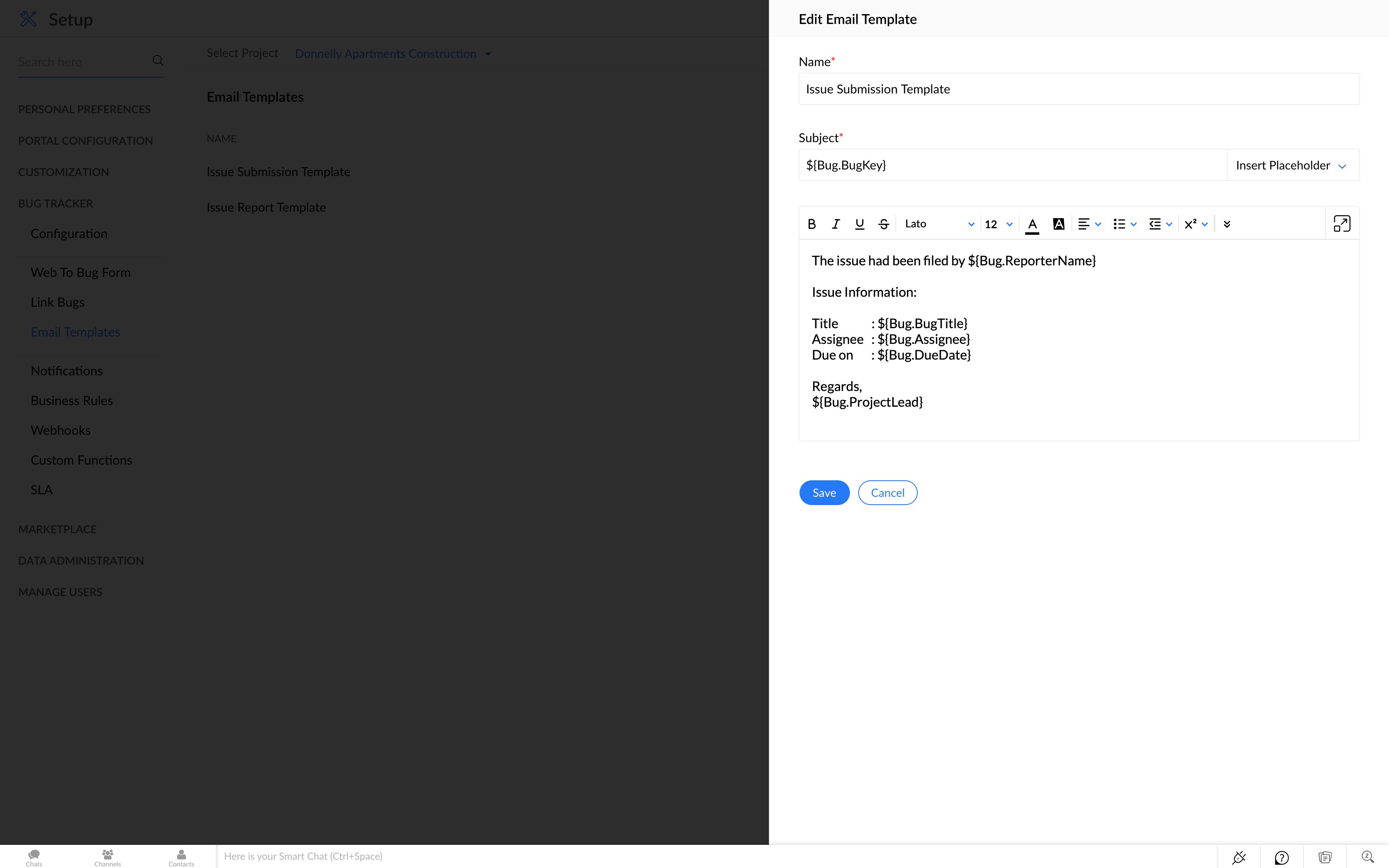Open SLA settings

[x=41, y=490]
